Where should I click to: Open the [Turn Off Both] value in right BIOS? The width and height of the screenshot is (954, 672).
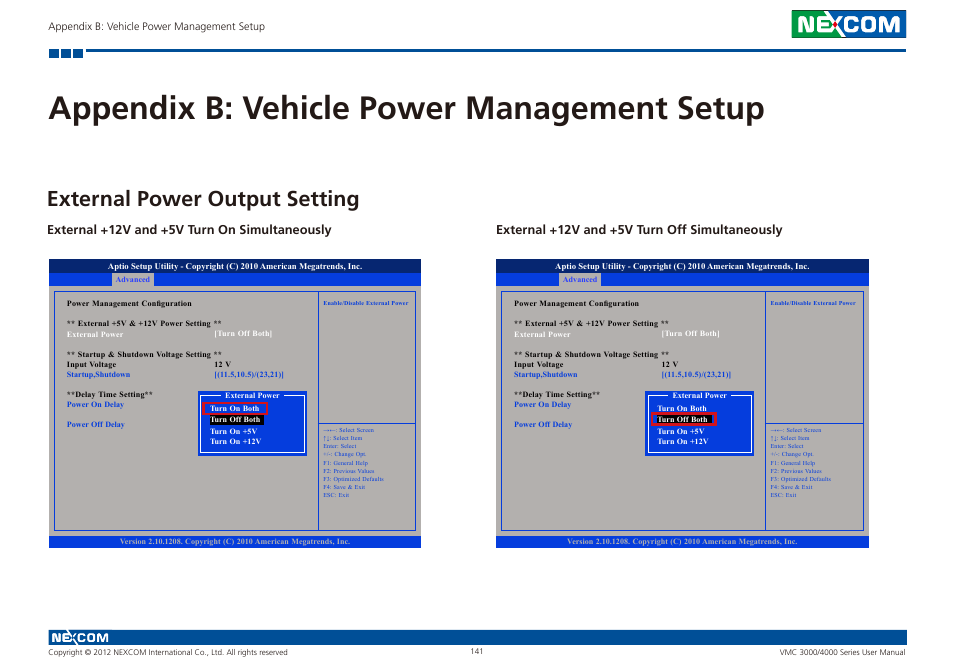click(691, 333)
